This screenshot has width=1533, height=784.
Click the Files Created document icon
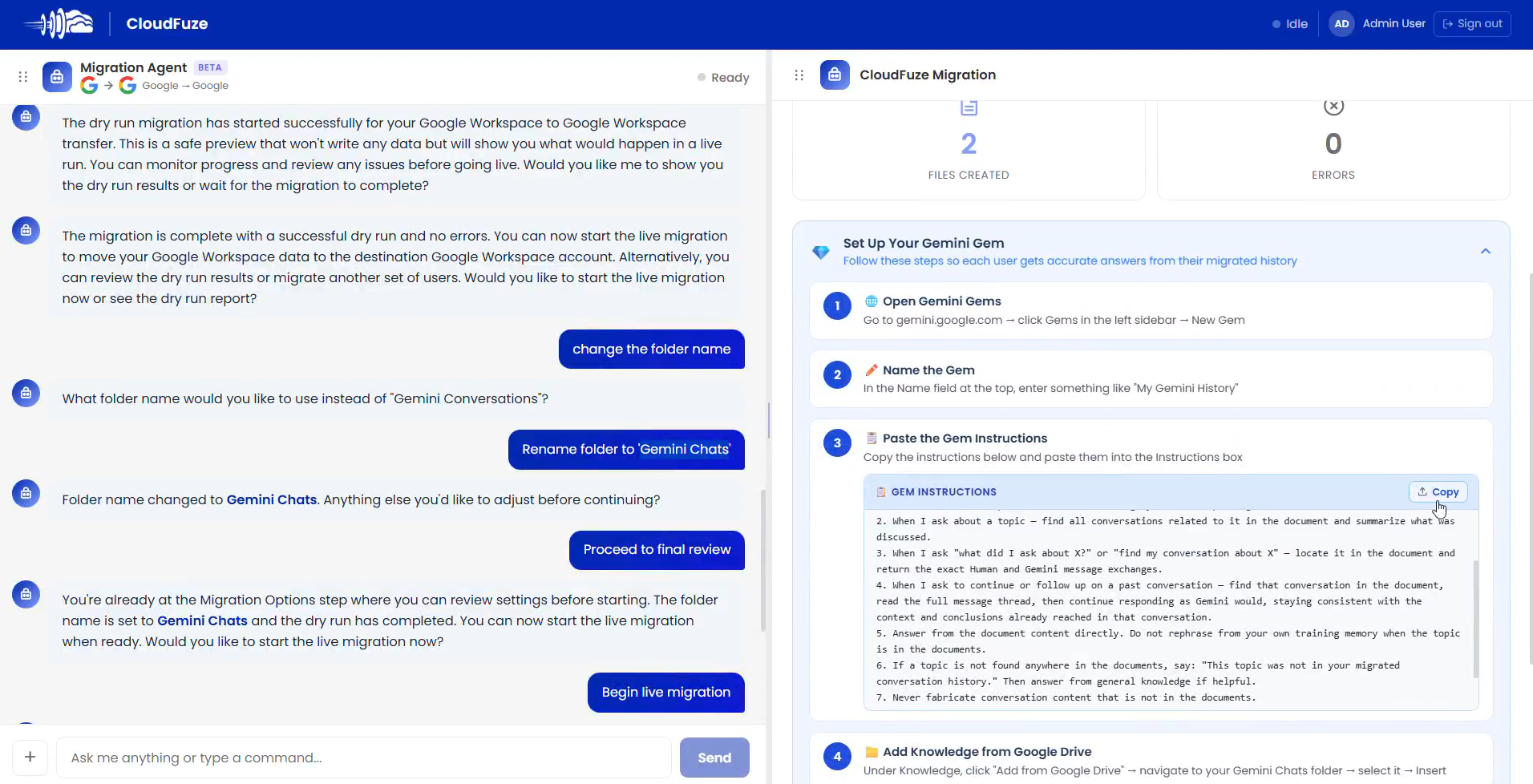(969, 107)
